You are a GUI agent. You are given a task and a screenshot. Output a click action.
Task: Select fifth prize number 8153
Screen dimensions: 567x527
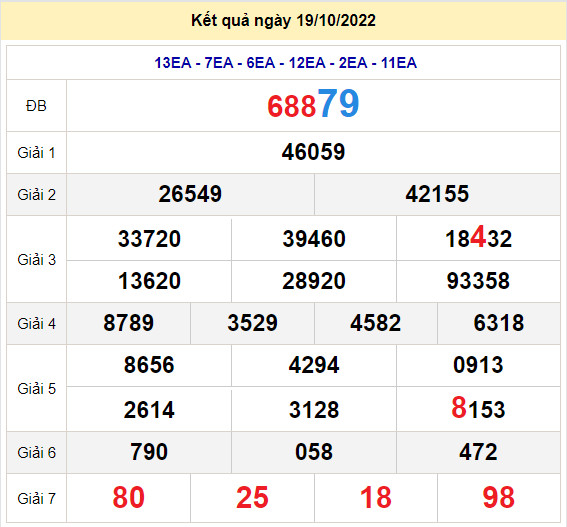coord(478,408)
